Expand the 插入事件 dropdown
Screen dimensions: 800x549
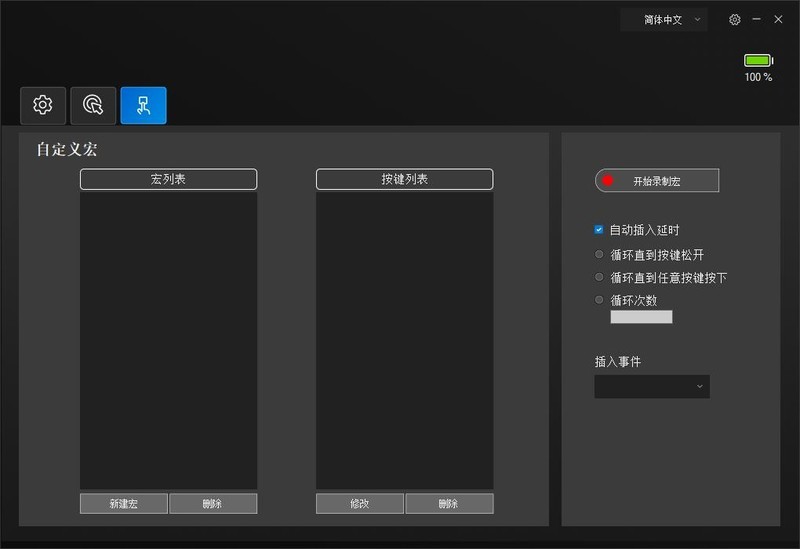(652, 386)
